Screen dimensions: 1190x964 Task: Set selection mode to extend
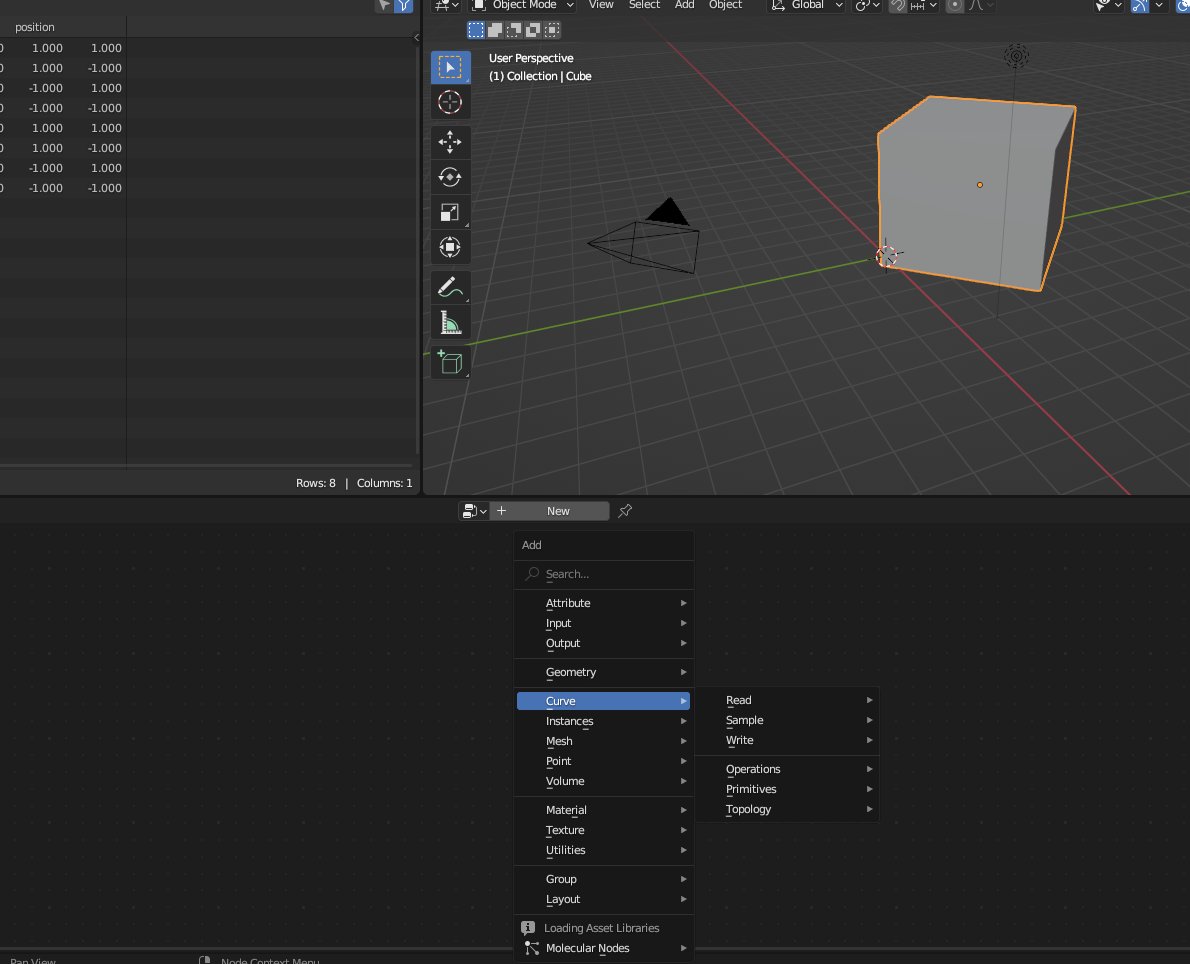point(495,30)
